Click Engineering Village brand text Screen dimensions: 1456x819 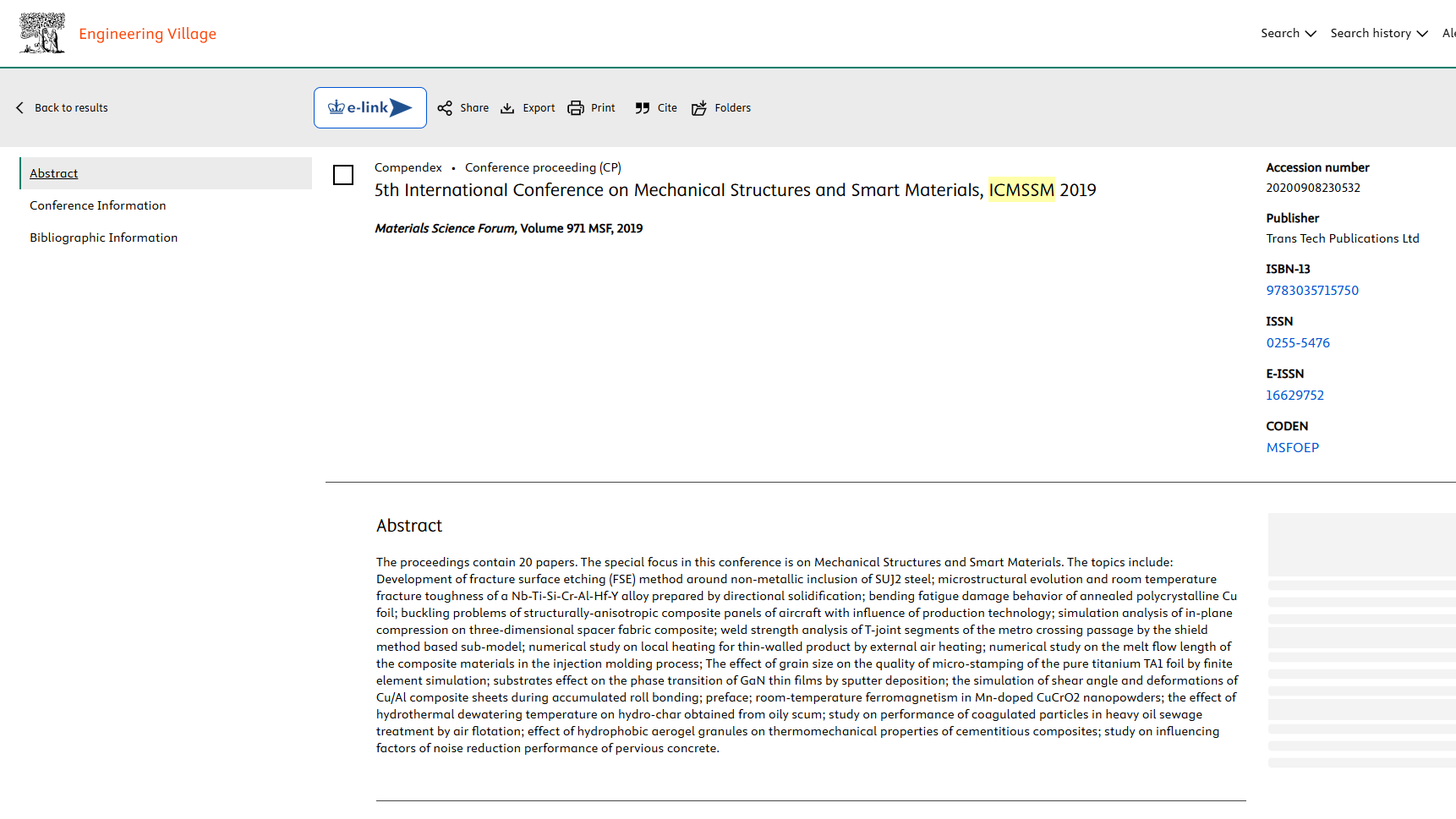point(148,34)
